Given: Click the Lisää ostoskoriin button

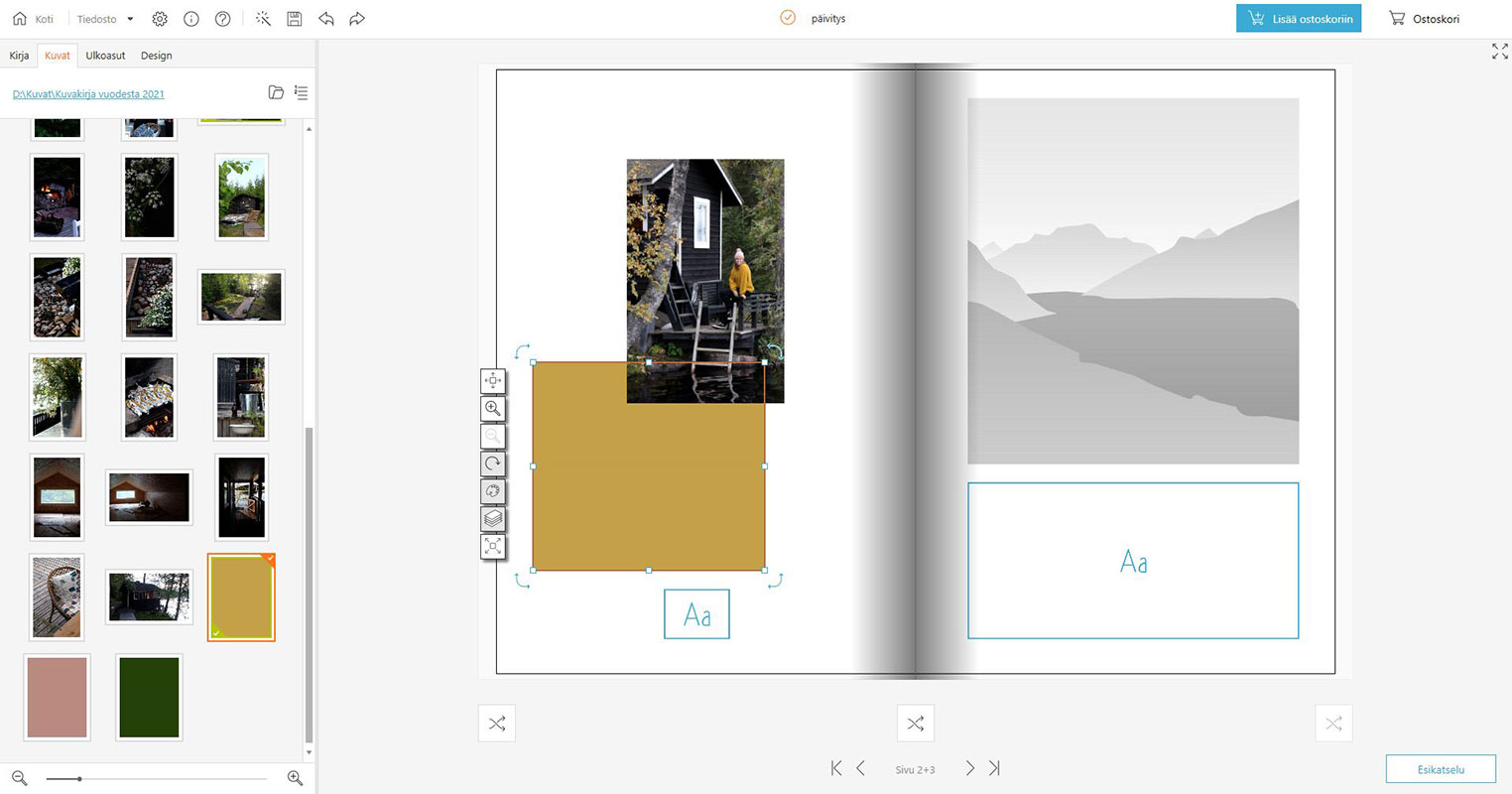Looking at the screenshot, I should coord(1298,19).
